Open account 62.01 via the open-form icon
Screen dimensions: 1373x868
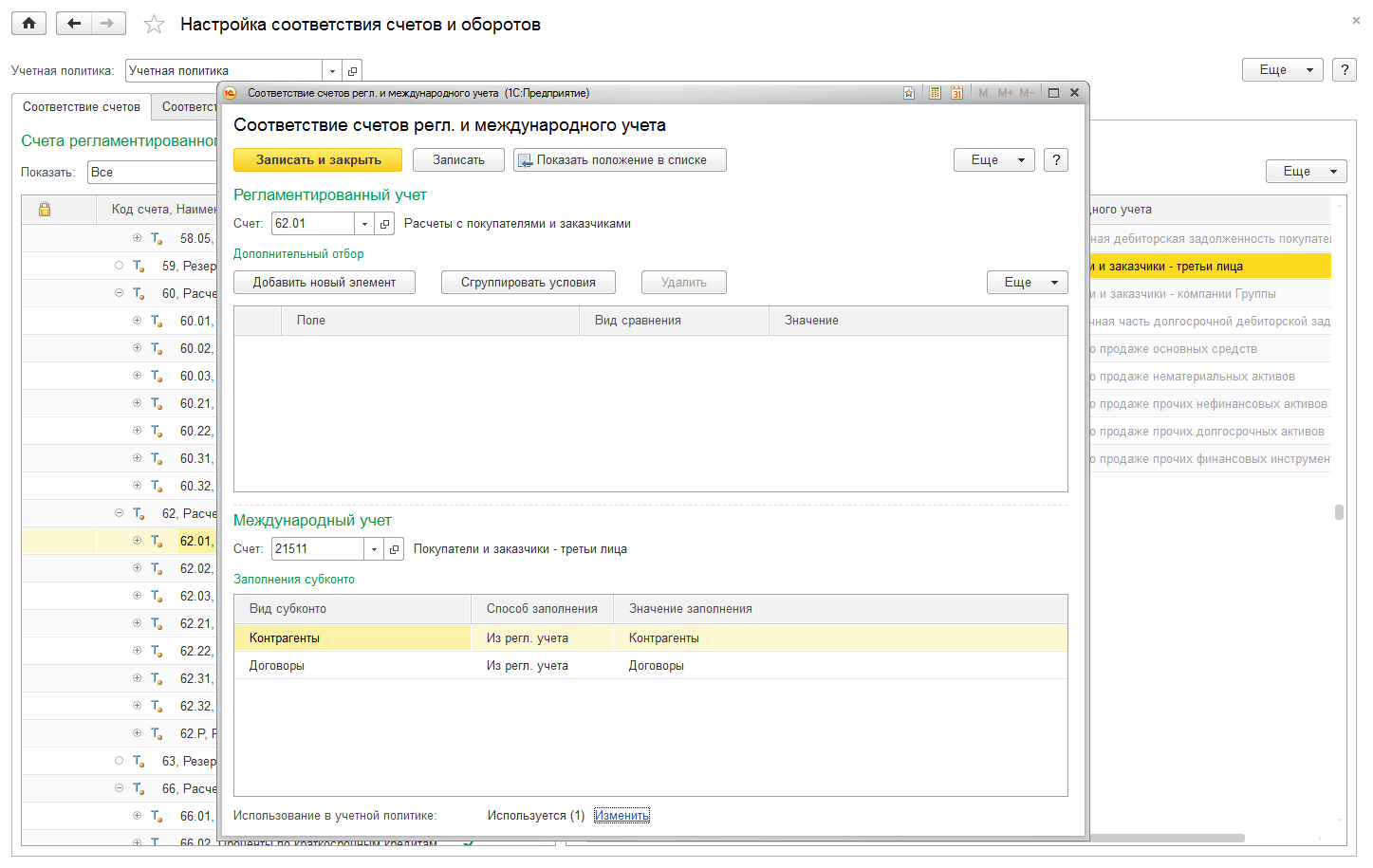tap(384, 224)
